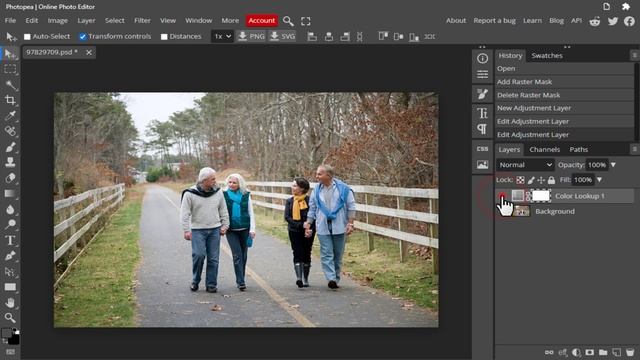
Task: Open the 1x export scale dropdown
Action: 222,37
